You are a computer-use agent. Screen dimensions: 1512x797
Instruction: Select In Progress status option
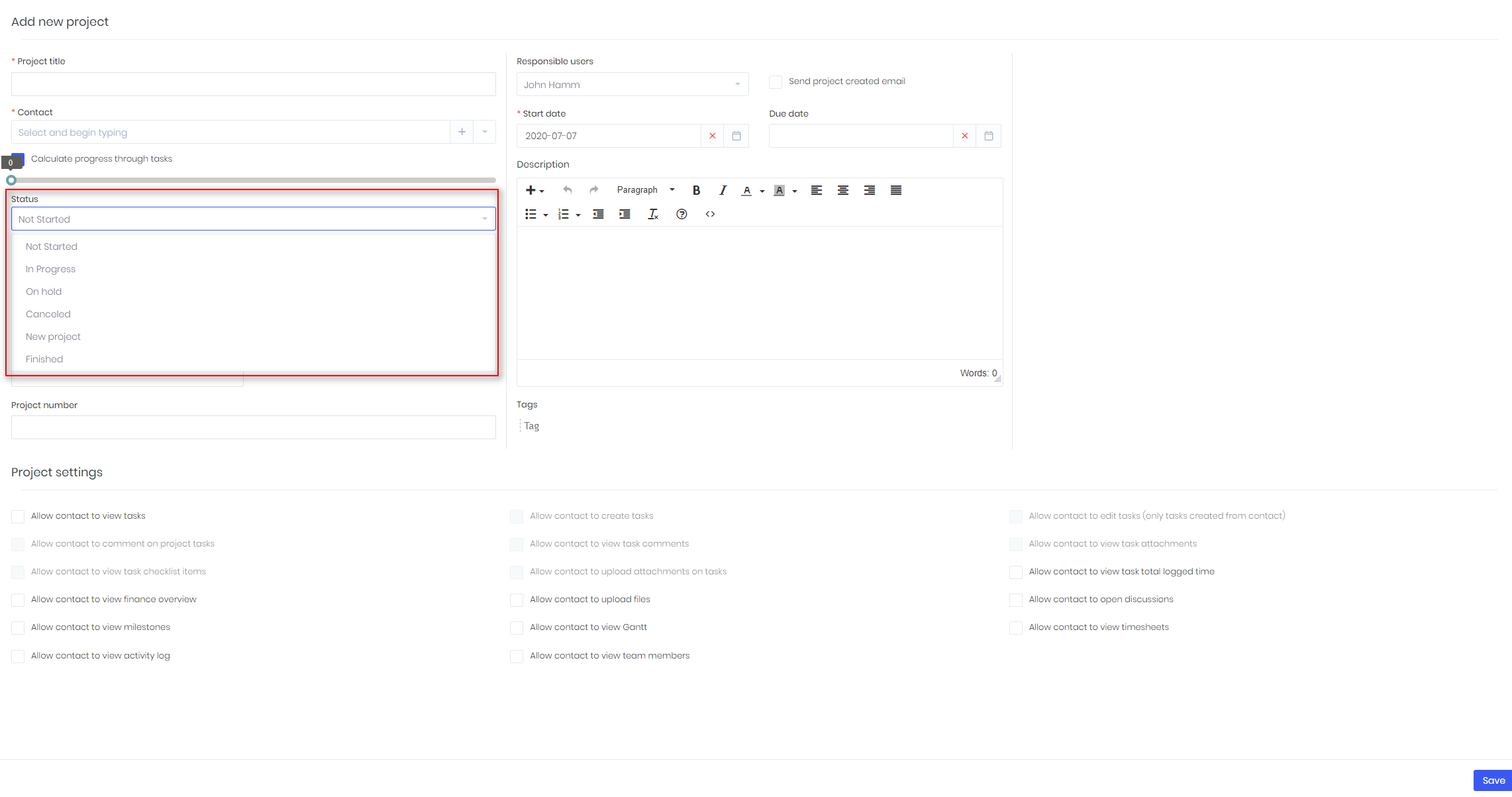point(50,269)
